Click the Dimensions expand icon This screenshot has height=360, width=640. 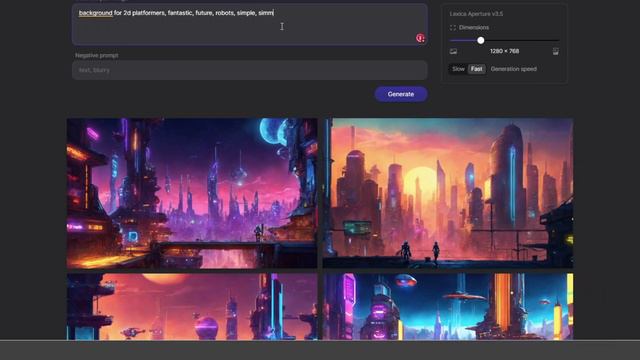[453, 28]
